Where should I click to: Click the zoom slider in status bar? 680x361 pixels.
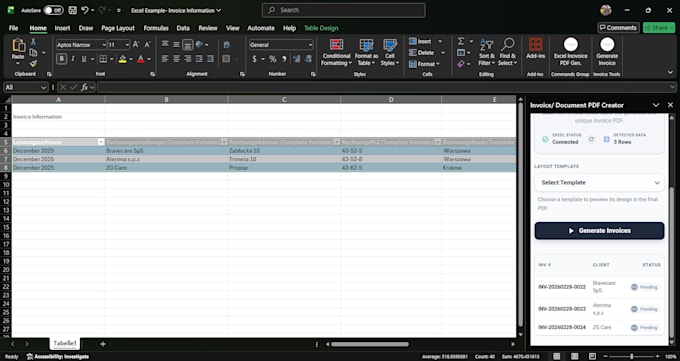[x=631, y=357]
